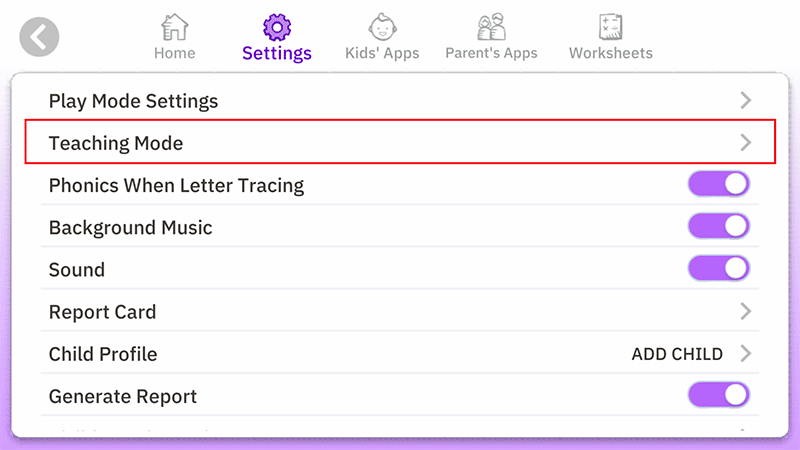Open the Report Card chevron

click(x=745, y=312)
